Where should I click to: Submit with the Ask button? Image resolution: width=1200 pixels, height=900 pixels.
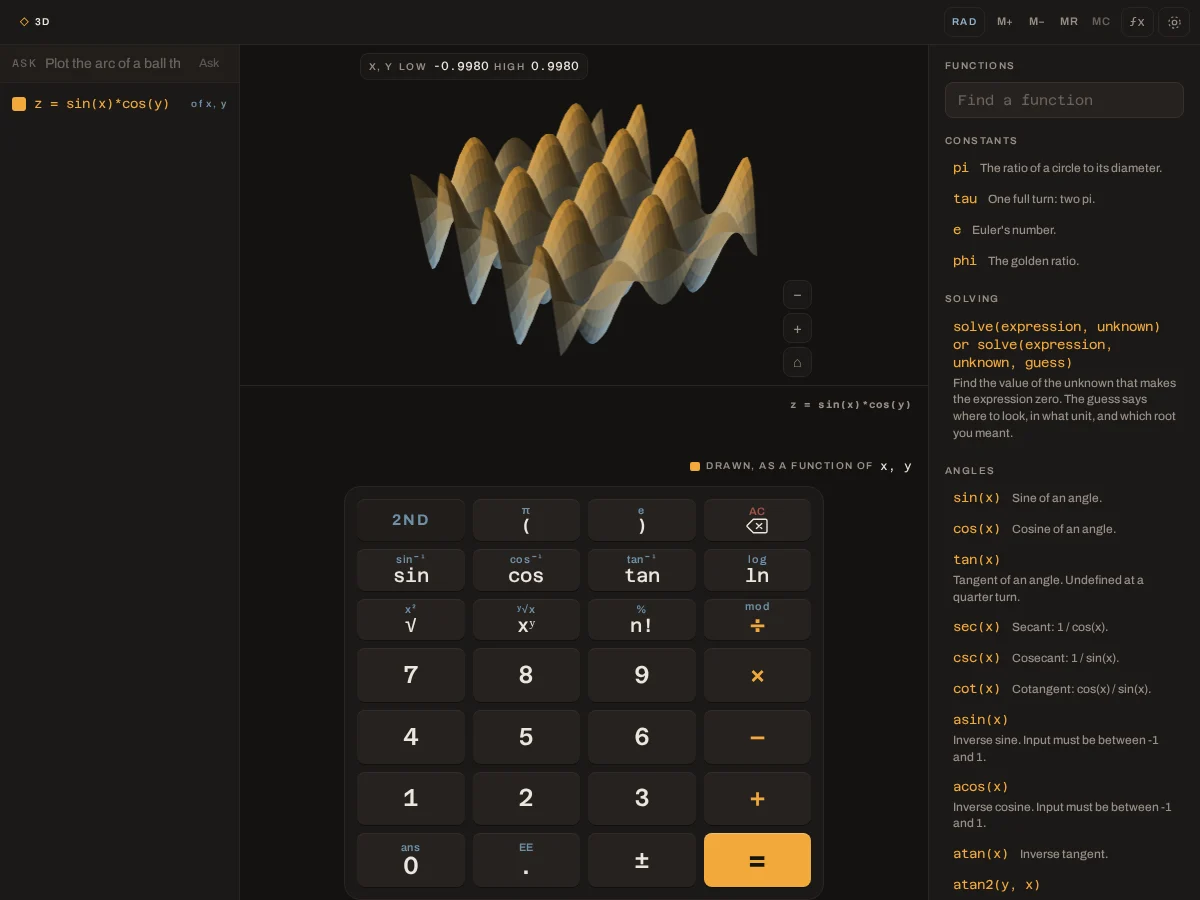209,63
